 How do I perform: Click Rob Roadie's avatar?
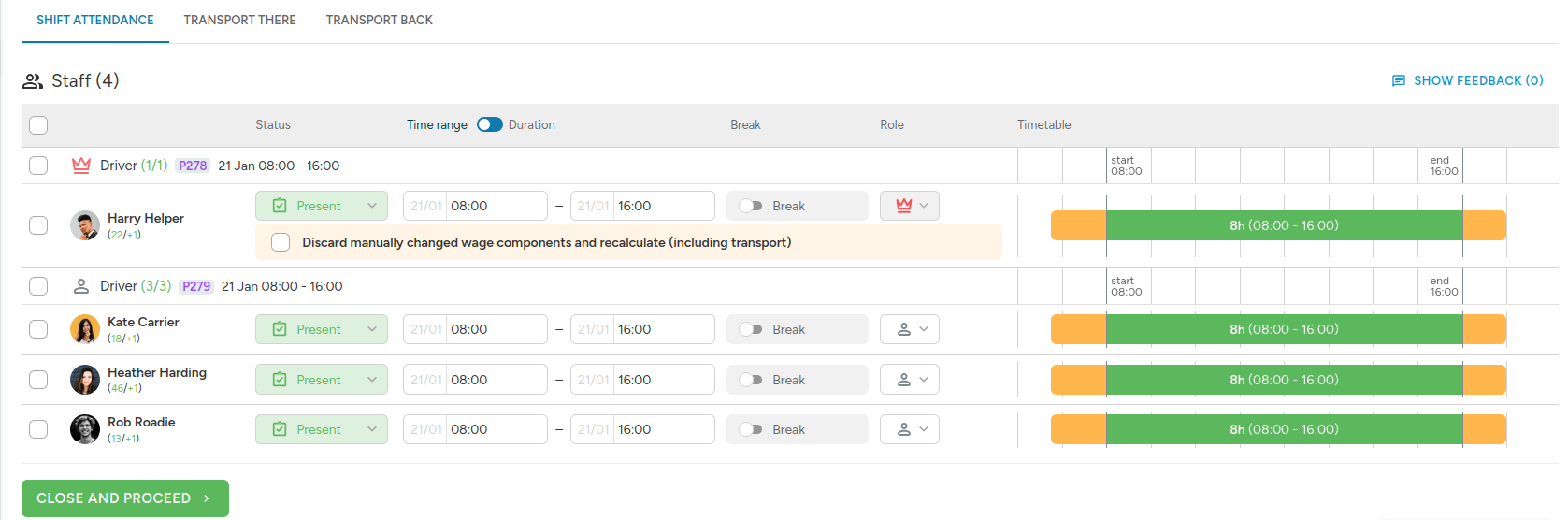[x=85, y=429]
